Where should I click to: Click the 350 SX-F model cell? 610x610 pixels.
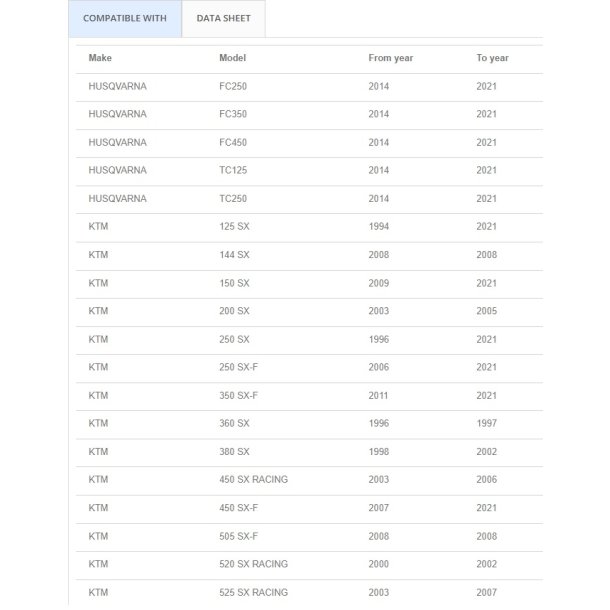point(238,395)
